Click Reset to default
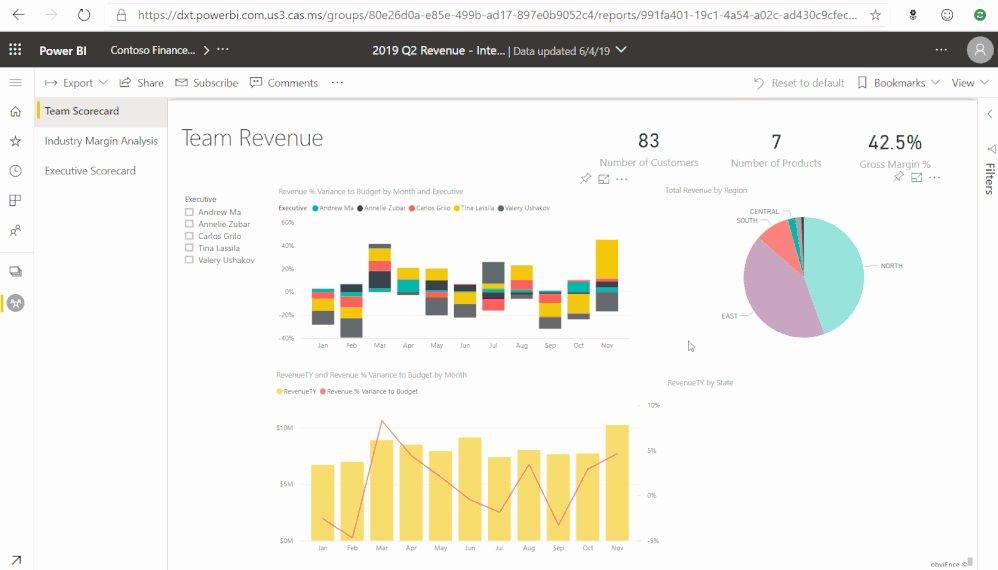The height and width of the screenshot is (570, 998). pos(799,83)
